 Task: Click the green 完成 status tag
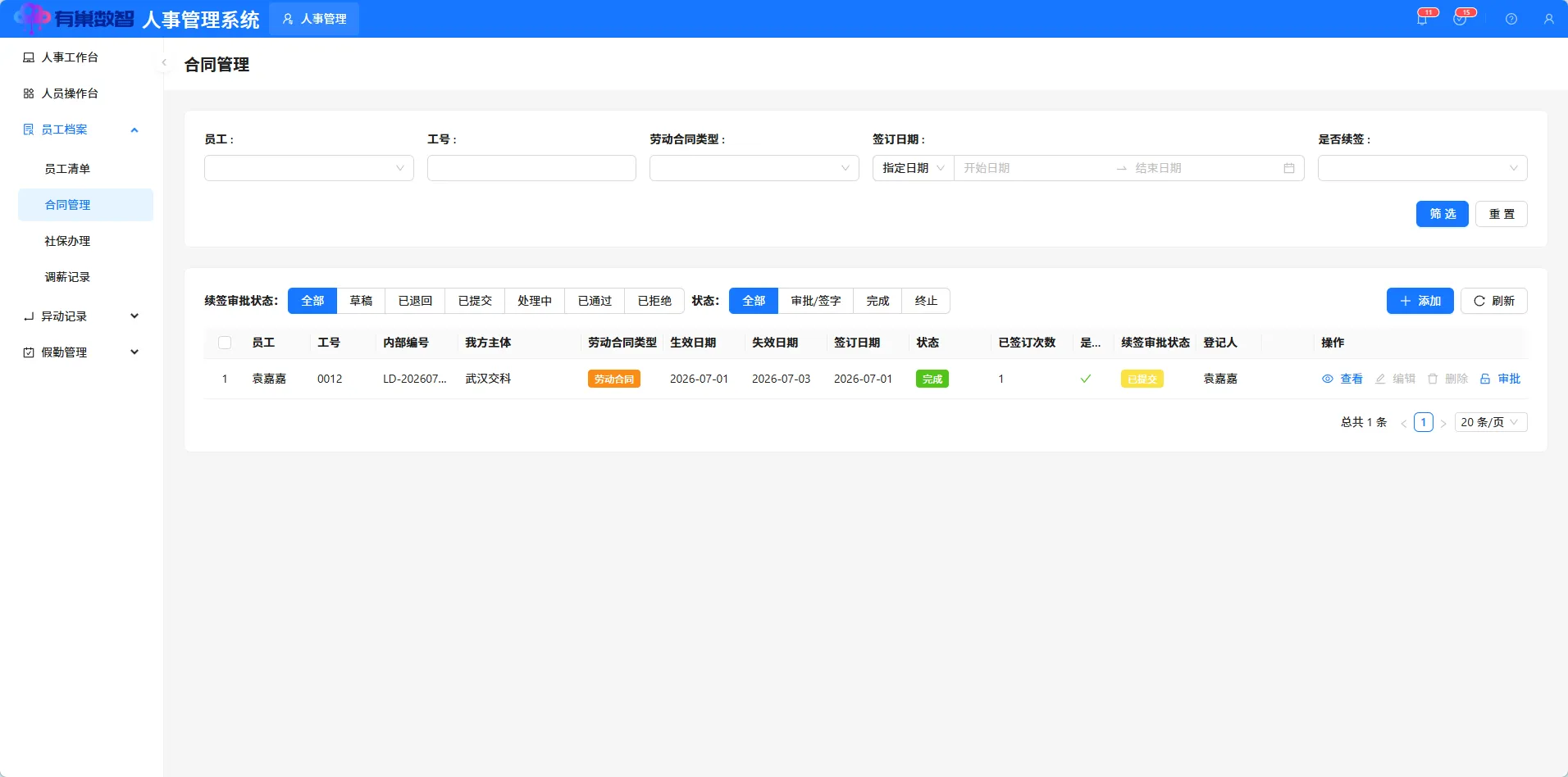932,379
